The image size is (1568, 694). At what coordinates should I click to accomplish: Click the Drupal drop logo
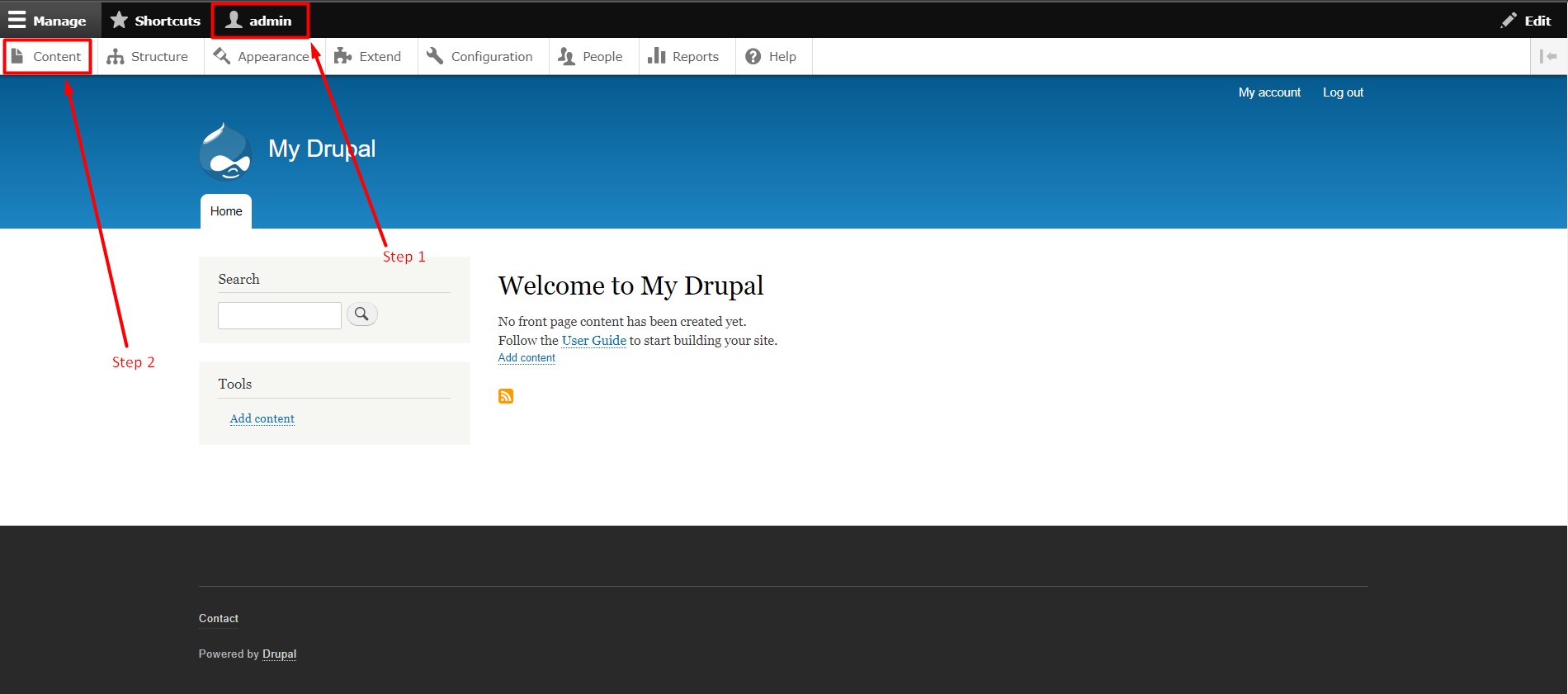225,152
